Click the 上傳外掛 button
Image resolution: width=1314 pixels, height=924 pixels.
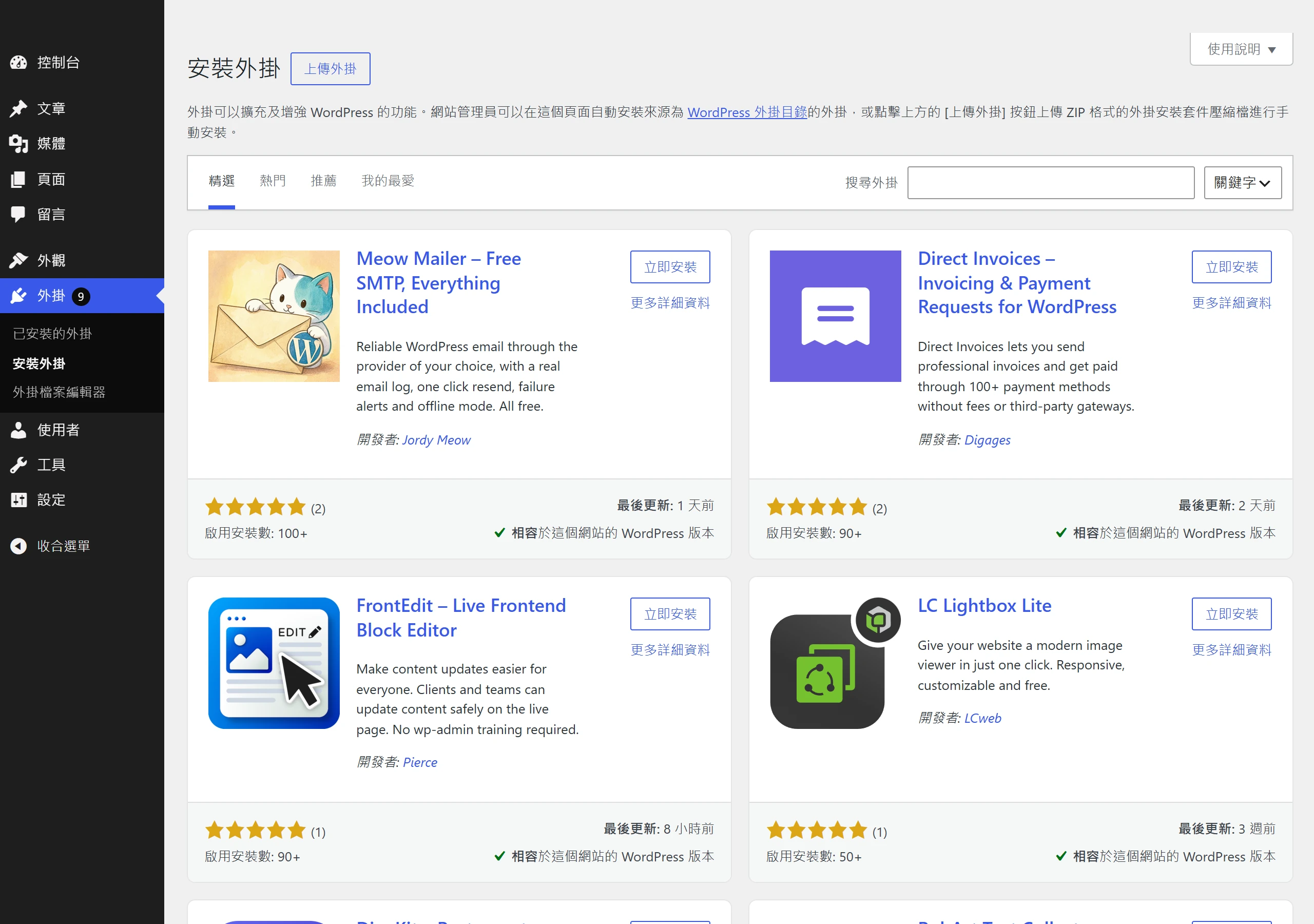(x=330, y=69)
